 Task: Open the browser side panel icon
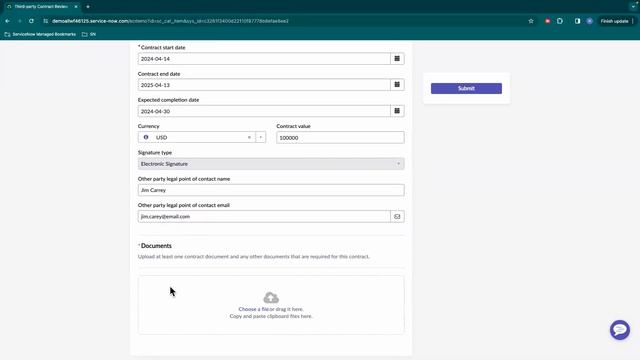click(x=577, y=21)
